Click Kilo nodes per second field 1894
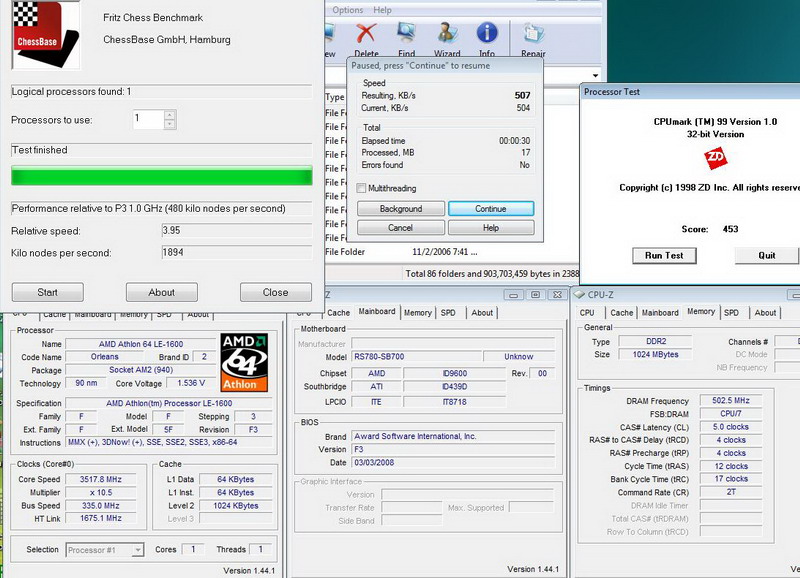 (x=237, y=253)
